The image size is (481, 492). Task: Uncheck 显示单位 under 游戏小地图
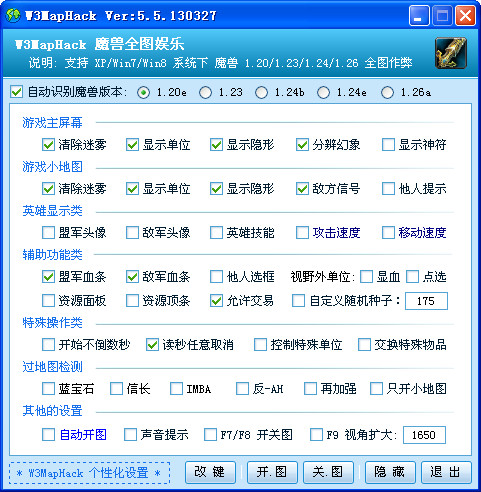pyautogui.click(x=132, y=189)
